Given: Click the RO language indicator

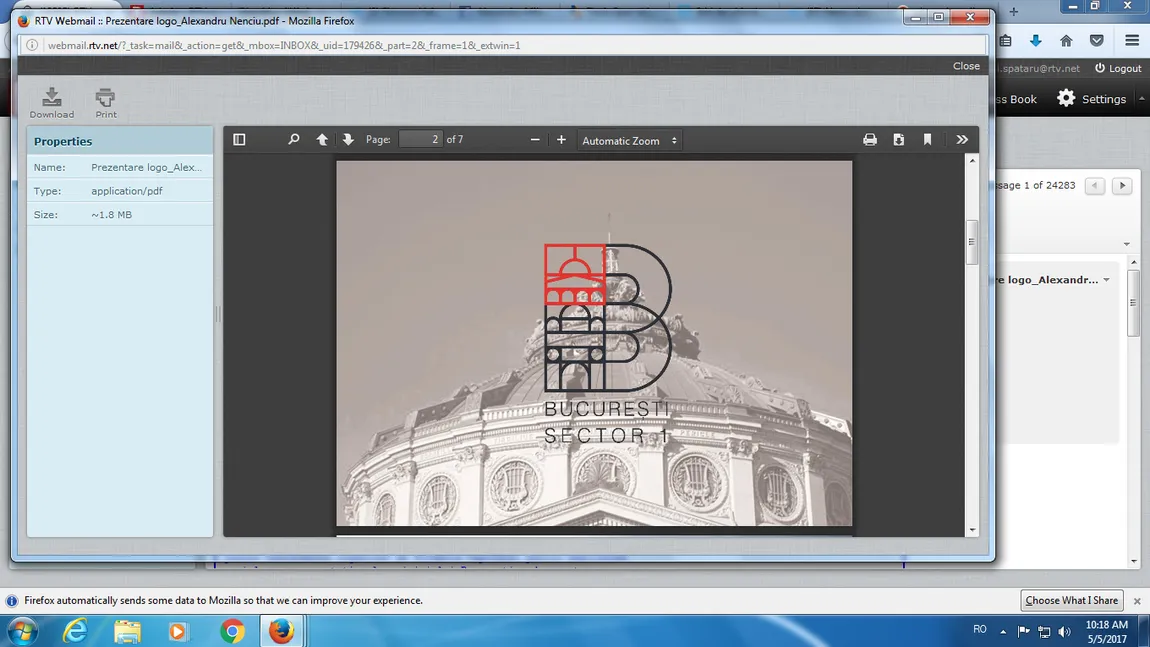Looking at the screenshot, I should click(x=980, y=629).
